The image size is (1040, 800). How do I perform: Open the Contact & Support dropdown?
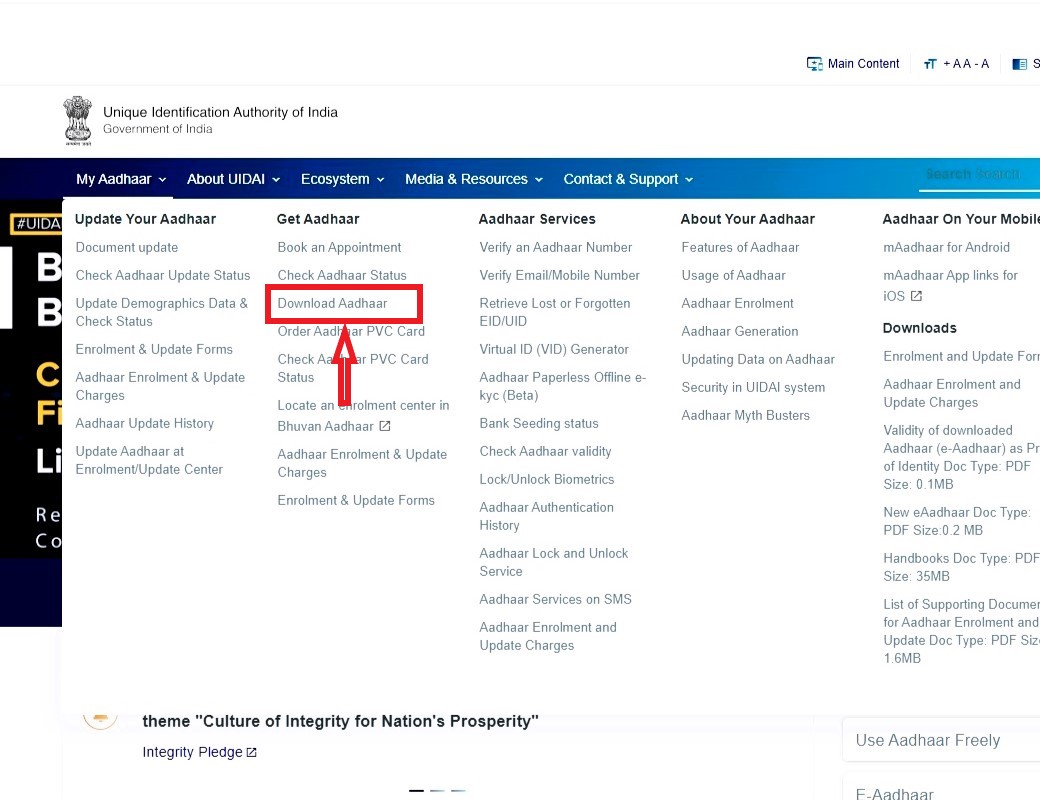click(628, 179)
